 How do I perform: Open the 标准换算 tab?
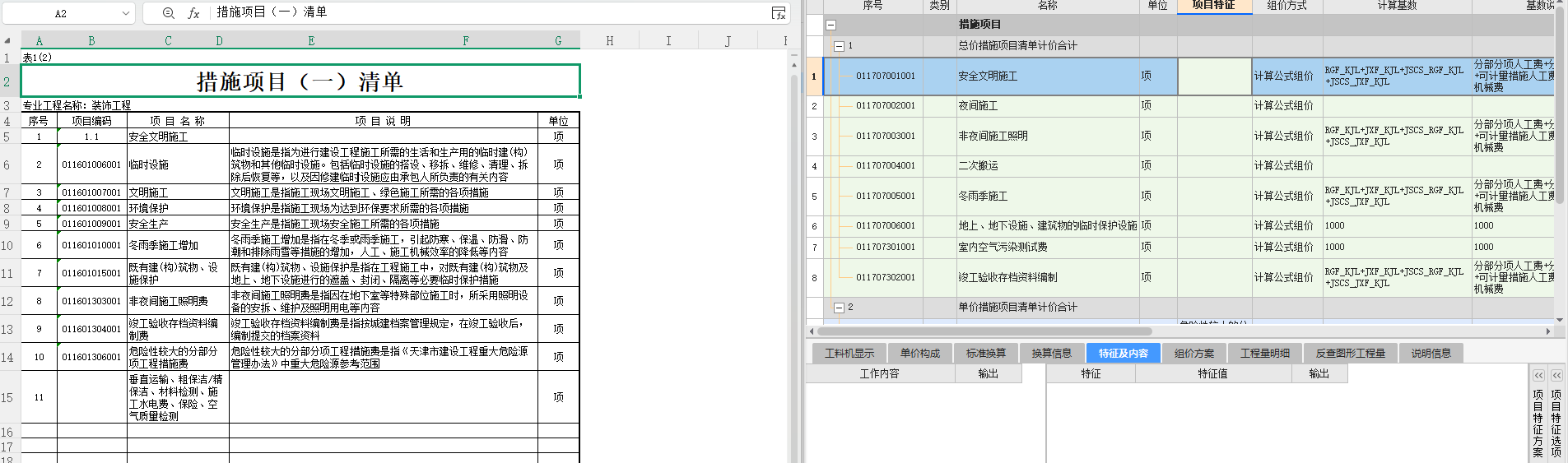(x=985, y=354)
